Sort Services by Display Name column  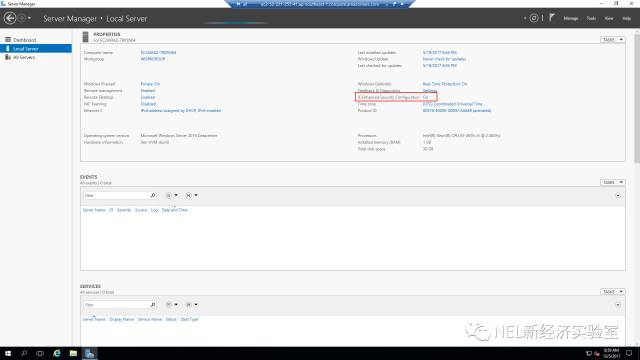(121, 320)
